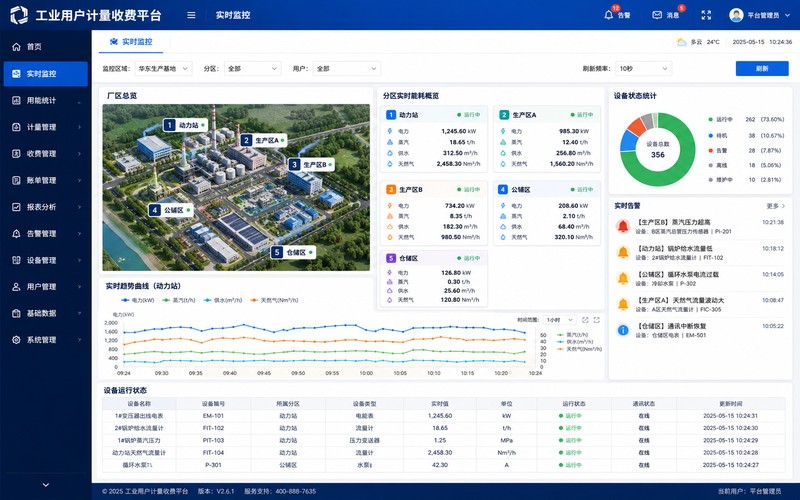Click the platform logo icon
The image size is (800, 500).
click(x=19, y=15)
